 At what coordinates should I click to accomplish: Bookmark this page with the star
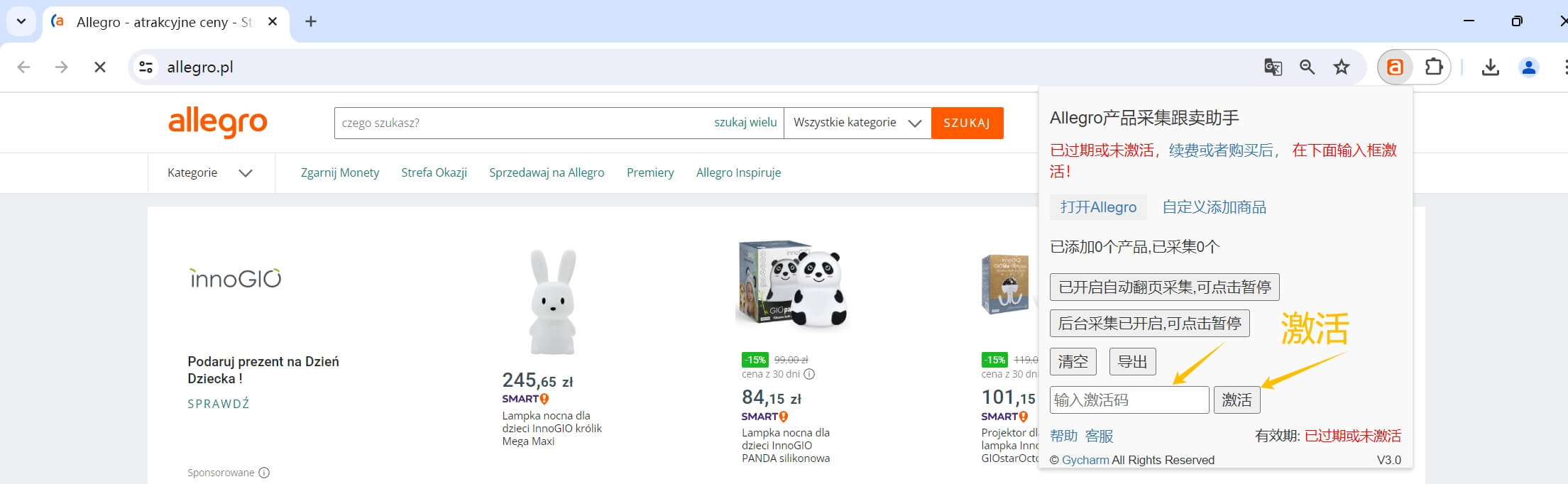(1342, 67)
